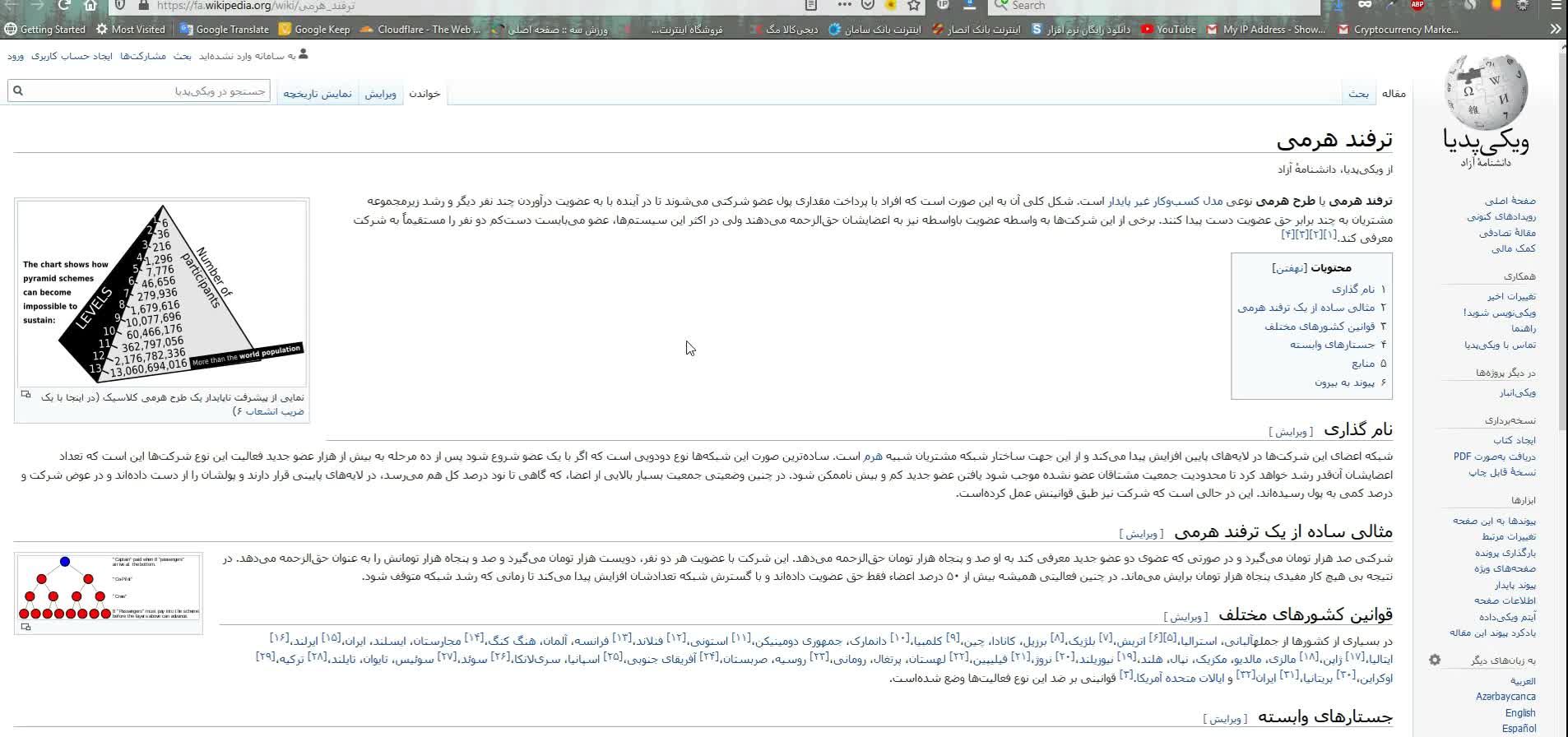Viewport: 1568px width, 737px height.
Task: Open the YouTube bookmark
Action: [x=1168, y=29]
